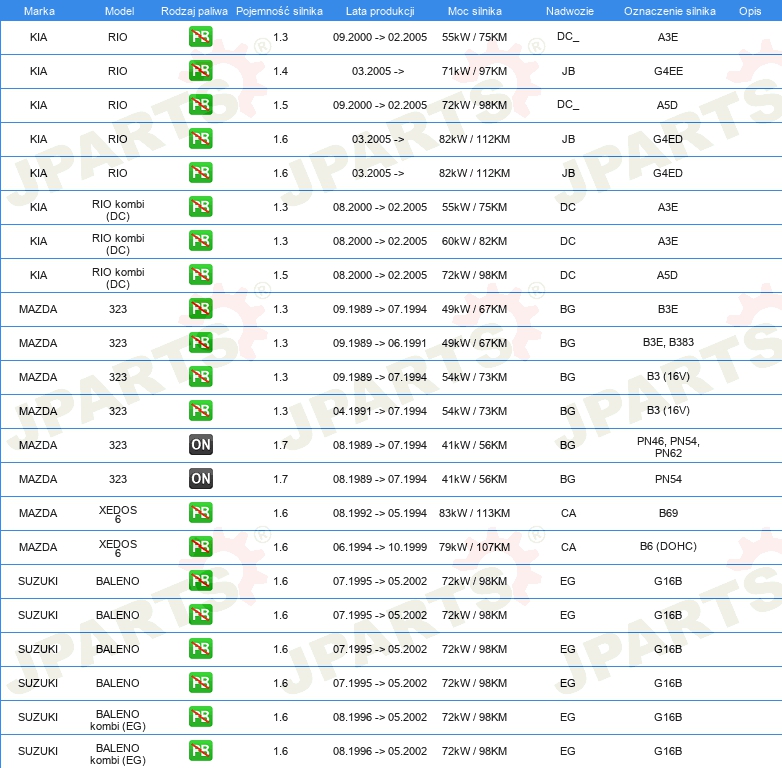Click the Pojemność silnika column header
The image size is (782, 768).
click(x=279, y=11)
